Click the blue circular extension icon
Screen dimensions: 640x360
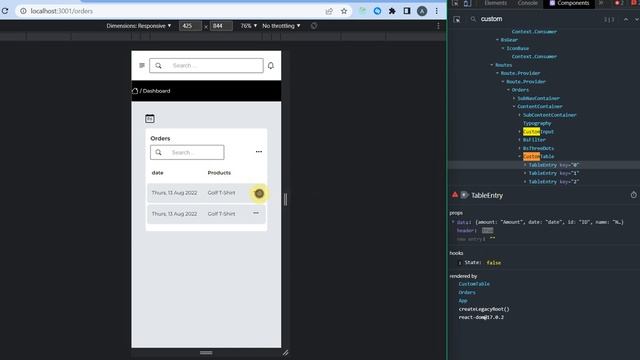click(377, 11)
